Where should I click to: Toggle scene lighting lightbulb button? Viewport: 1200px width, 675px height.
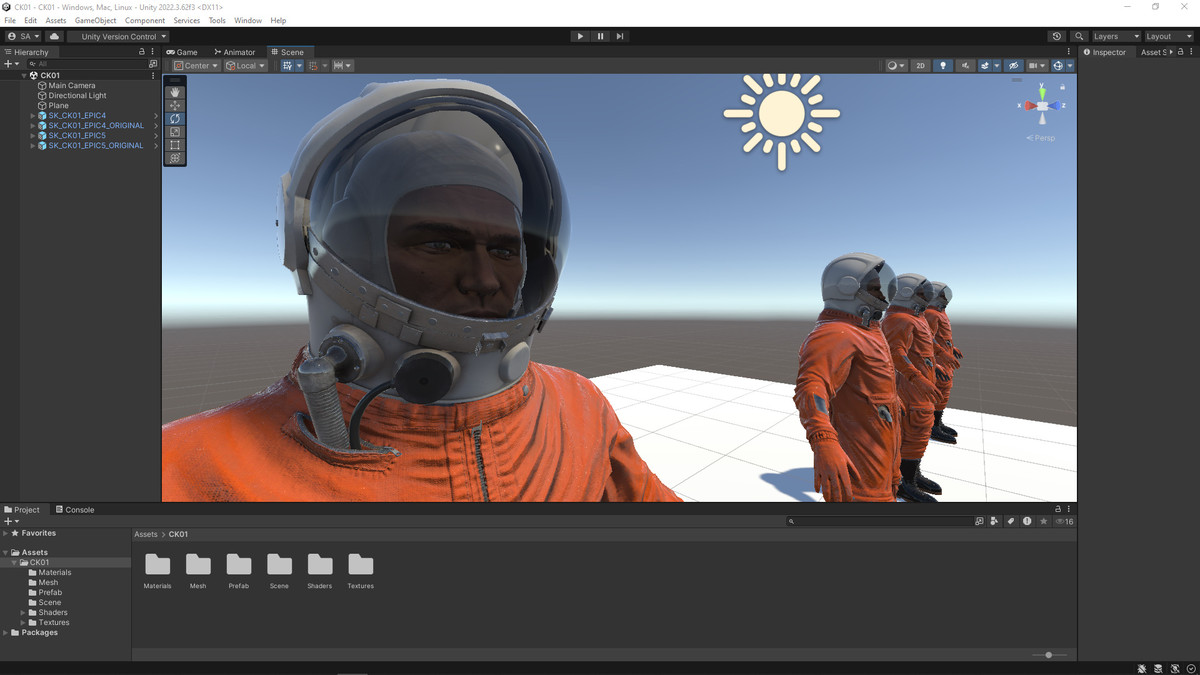tap(942, 66)
